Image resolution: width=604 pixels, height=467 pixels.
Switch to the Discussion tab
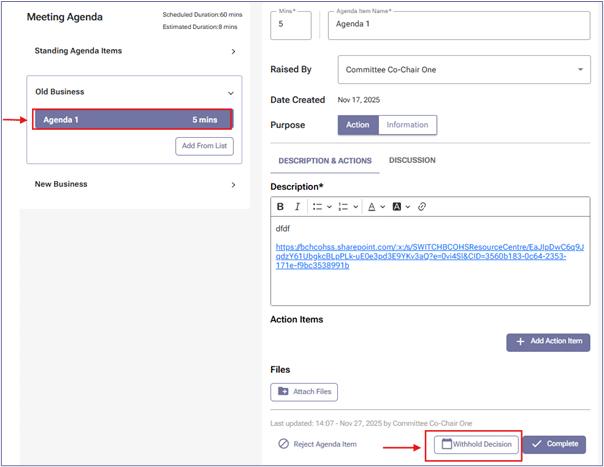click(412, 160)
